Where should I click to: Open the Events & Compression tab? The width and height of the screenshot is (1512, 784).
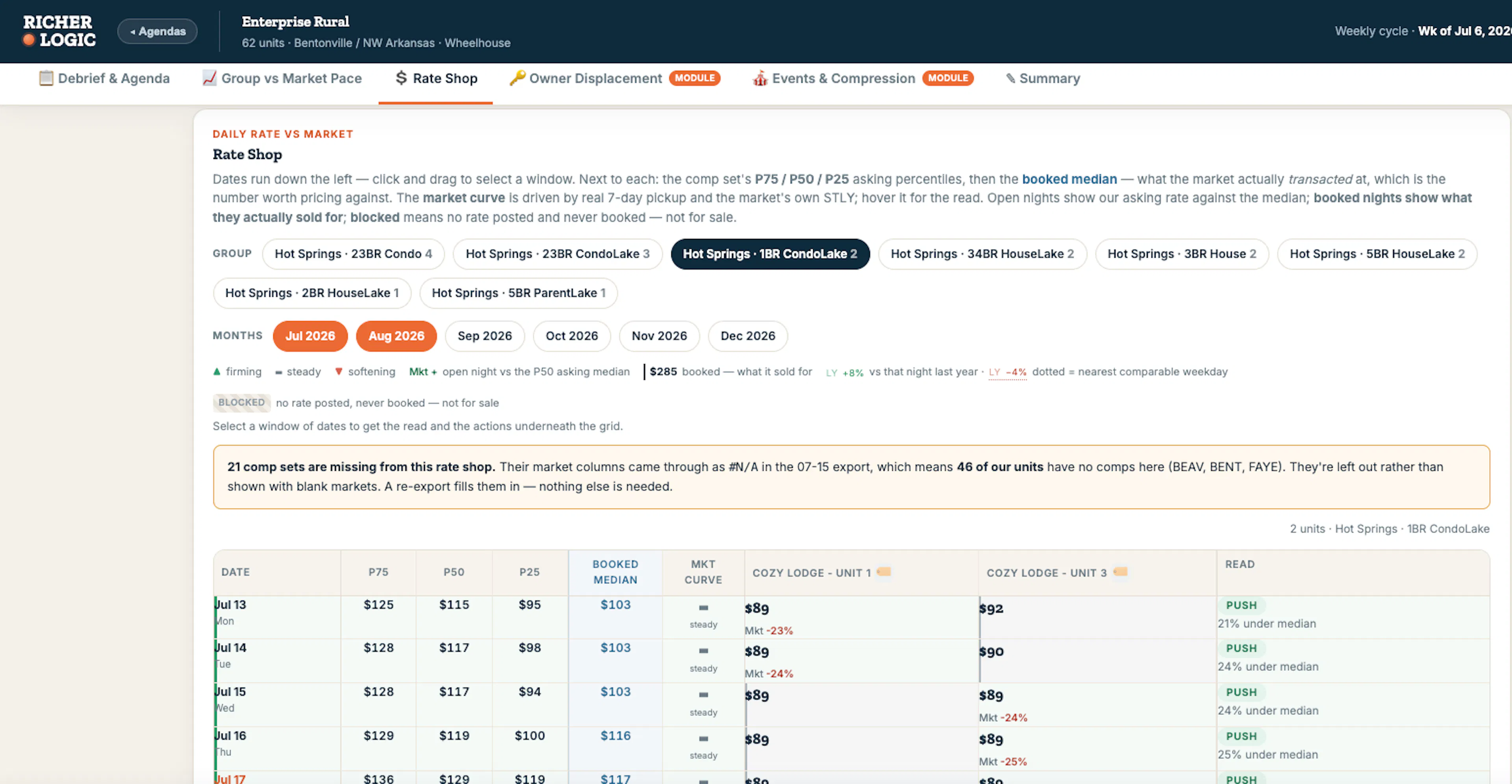tap(863, 79)
